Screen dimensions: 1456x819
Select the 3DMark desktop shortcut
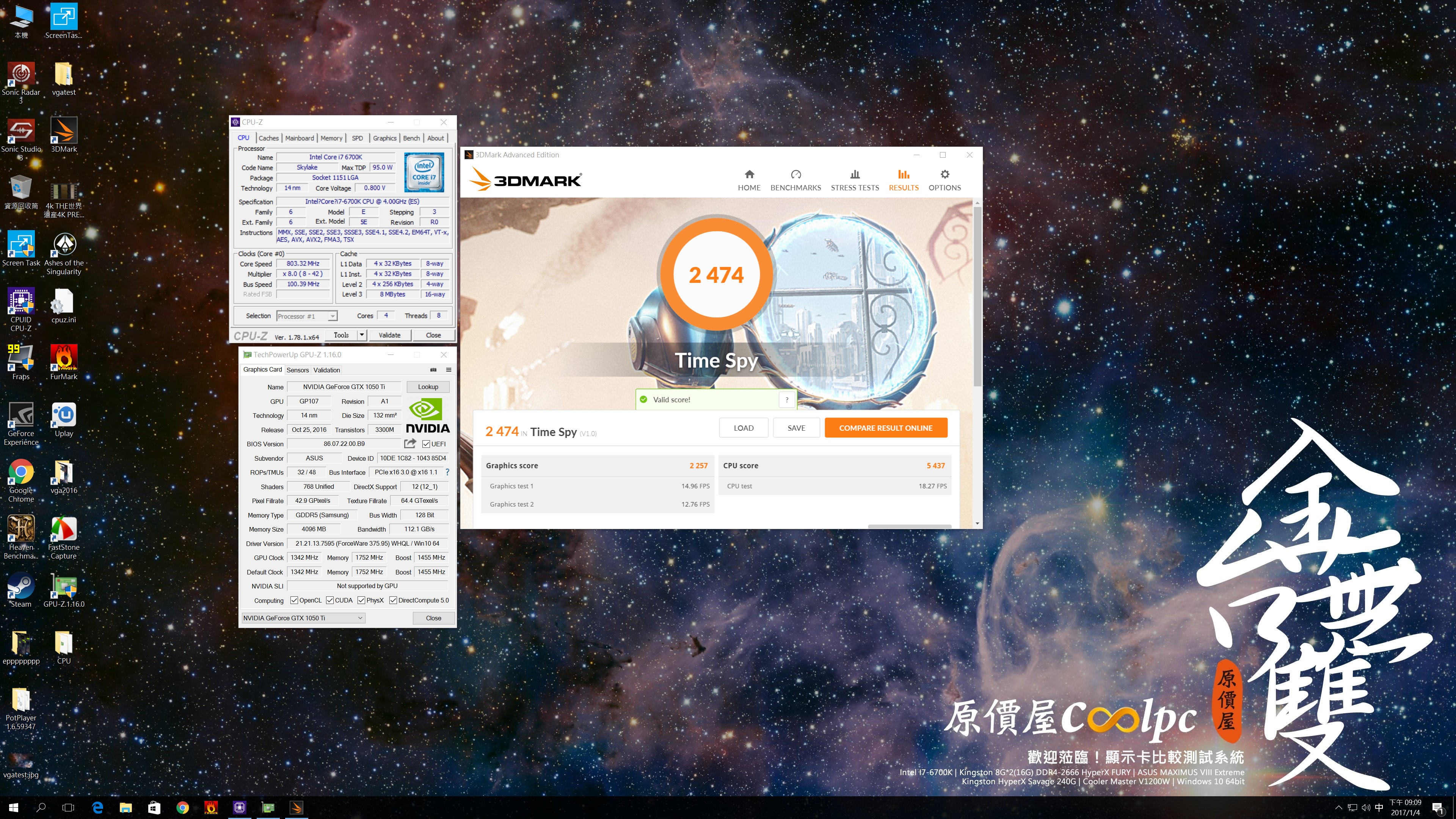click(64, 135)
